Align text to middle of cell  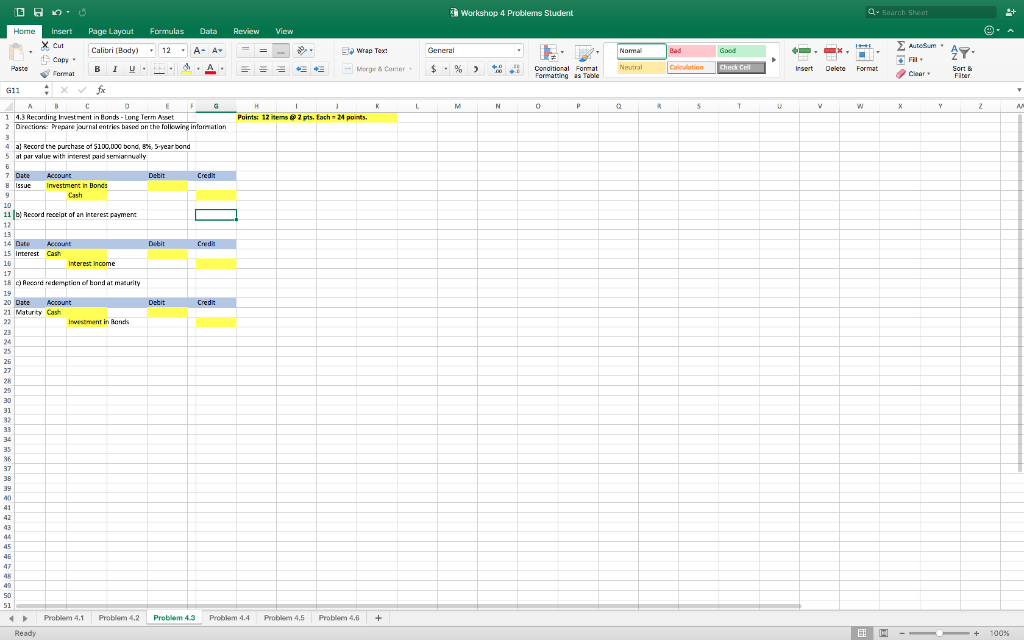(x=263, y=50)
